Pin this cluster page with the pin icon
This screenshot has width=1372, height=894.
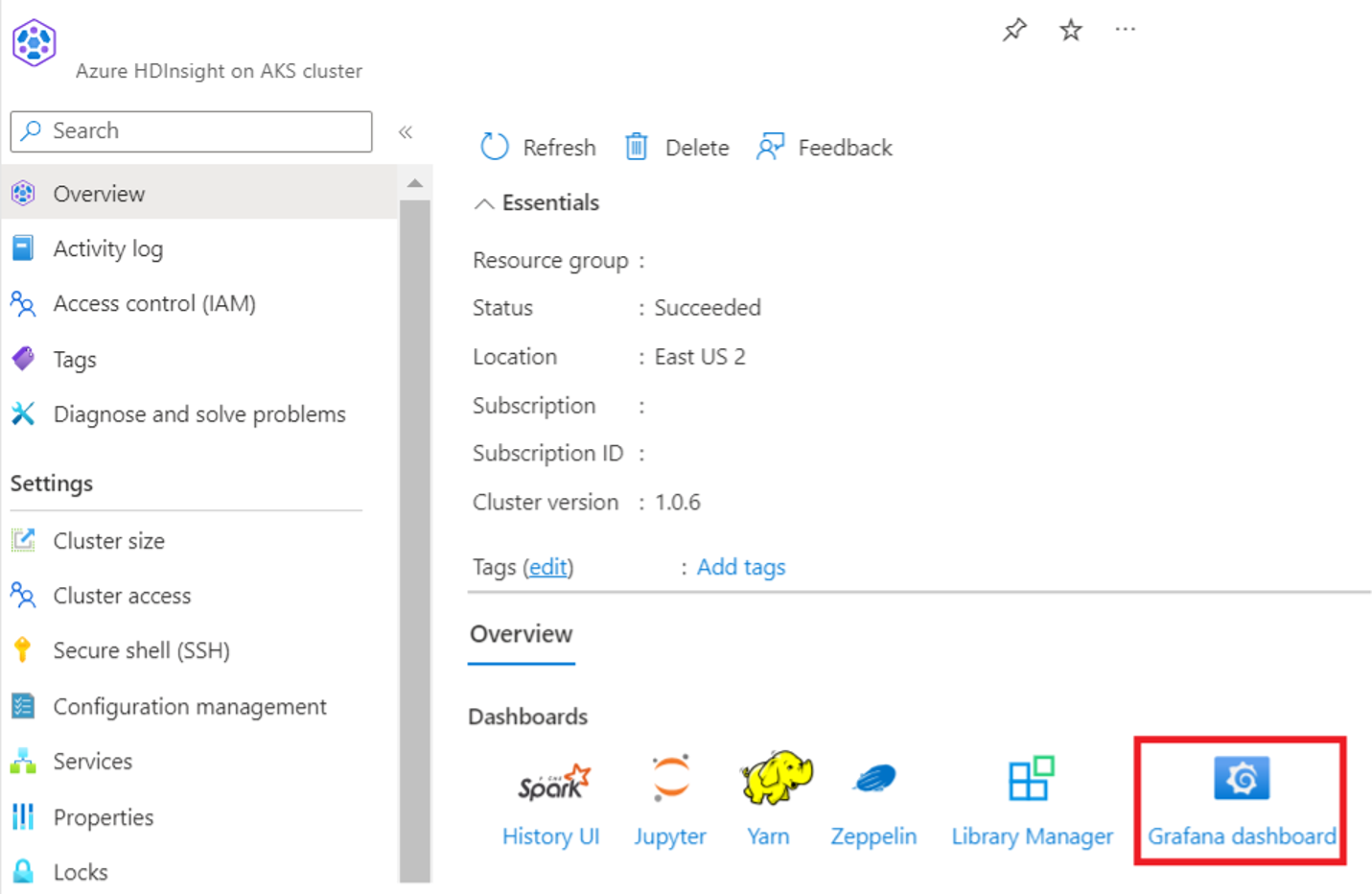click(1014, 30)
